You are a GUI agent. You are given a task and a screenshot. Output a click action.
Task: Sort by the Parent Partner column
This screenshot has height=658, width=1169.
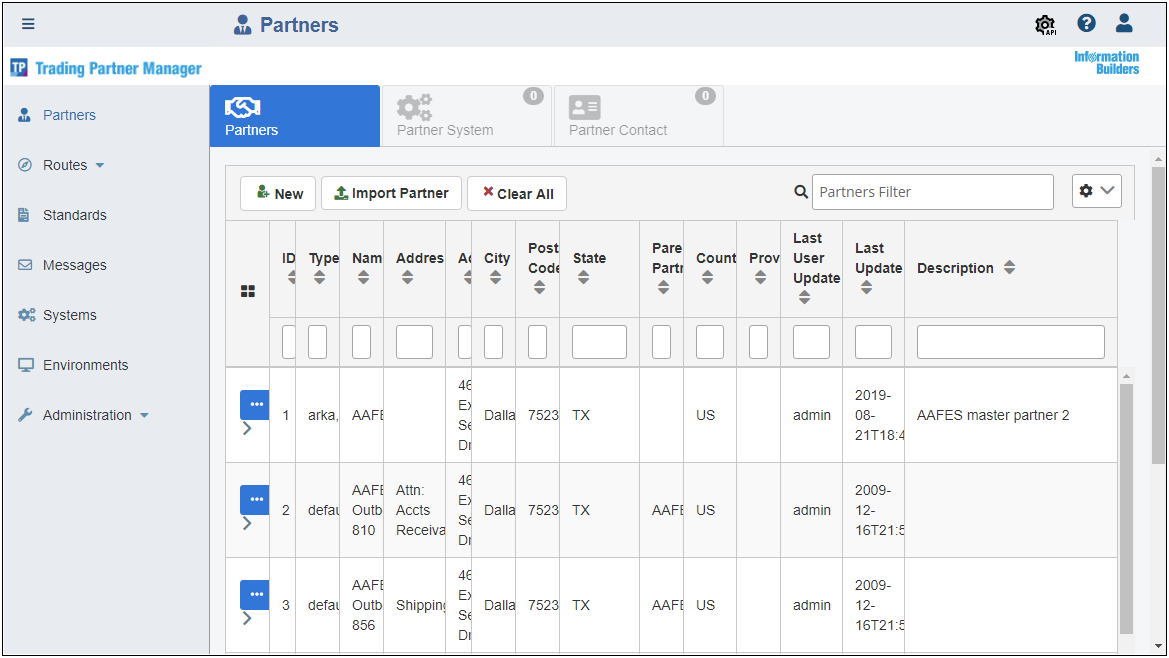coord(663,288)
